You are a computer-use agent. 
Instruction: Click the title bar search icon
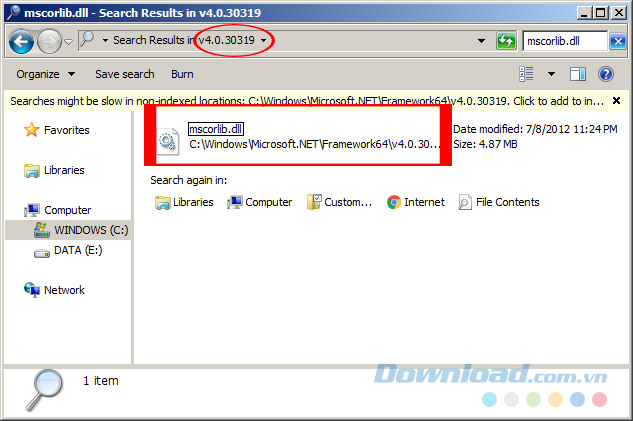(x=13, y=13)
